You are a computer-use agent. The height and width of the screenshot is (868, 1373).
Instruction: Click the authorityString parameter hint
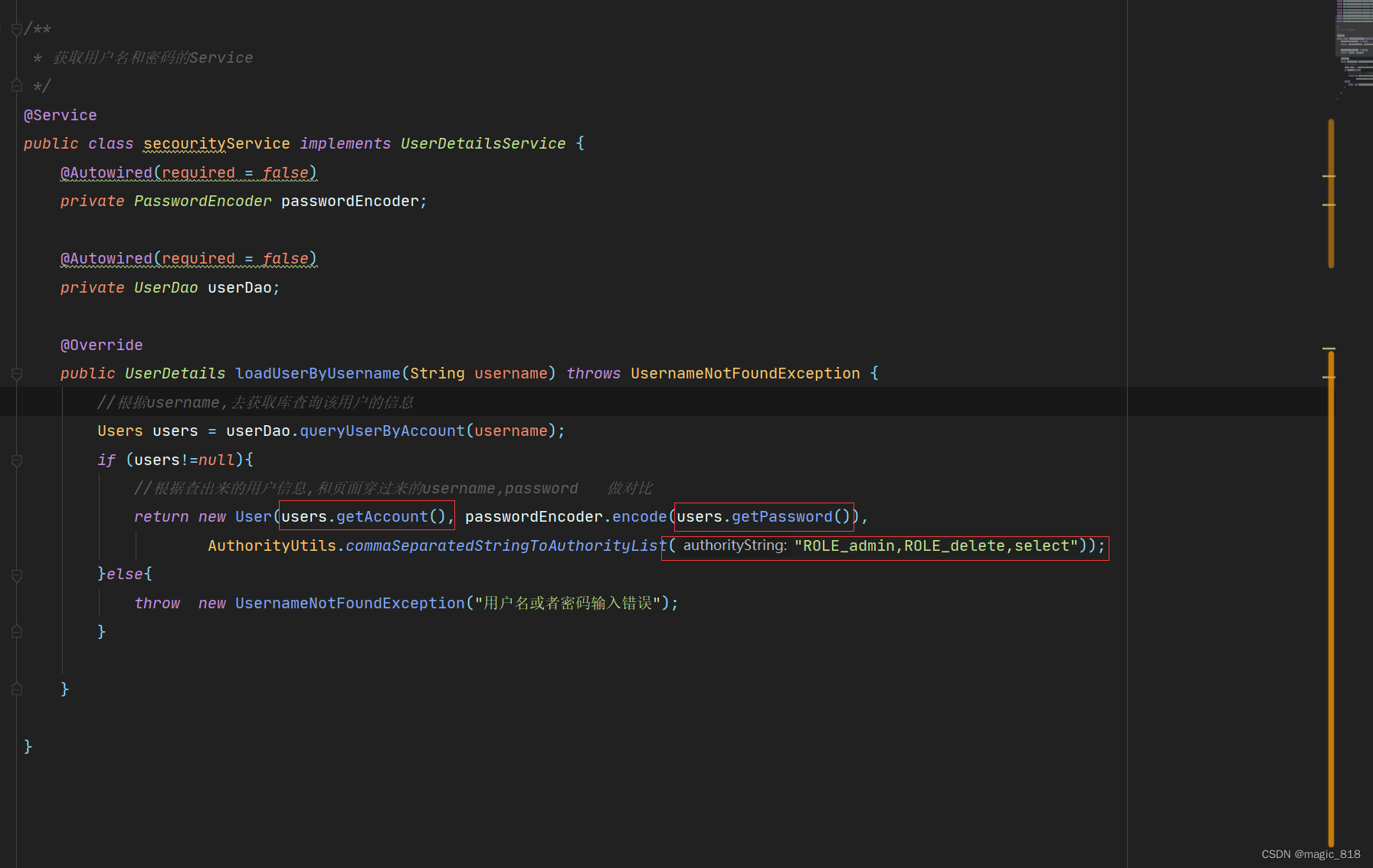[735, 545]
